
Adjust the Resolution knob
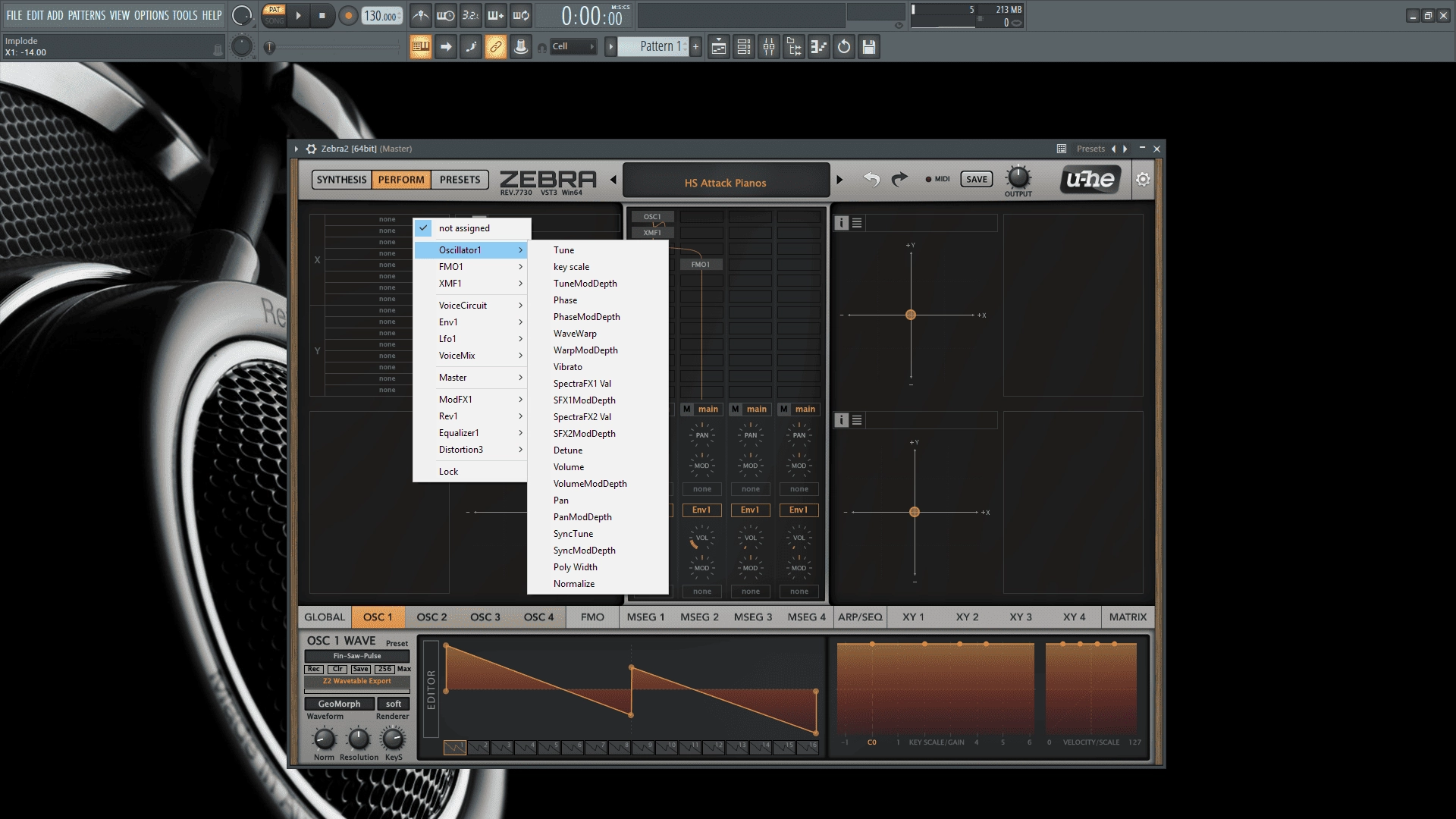[358, 738]
